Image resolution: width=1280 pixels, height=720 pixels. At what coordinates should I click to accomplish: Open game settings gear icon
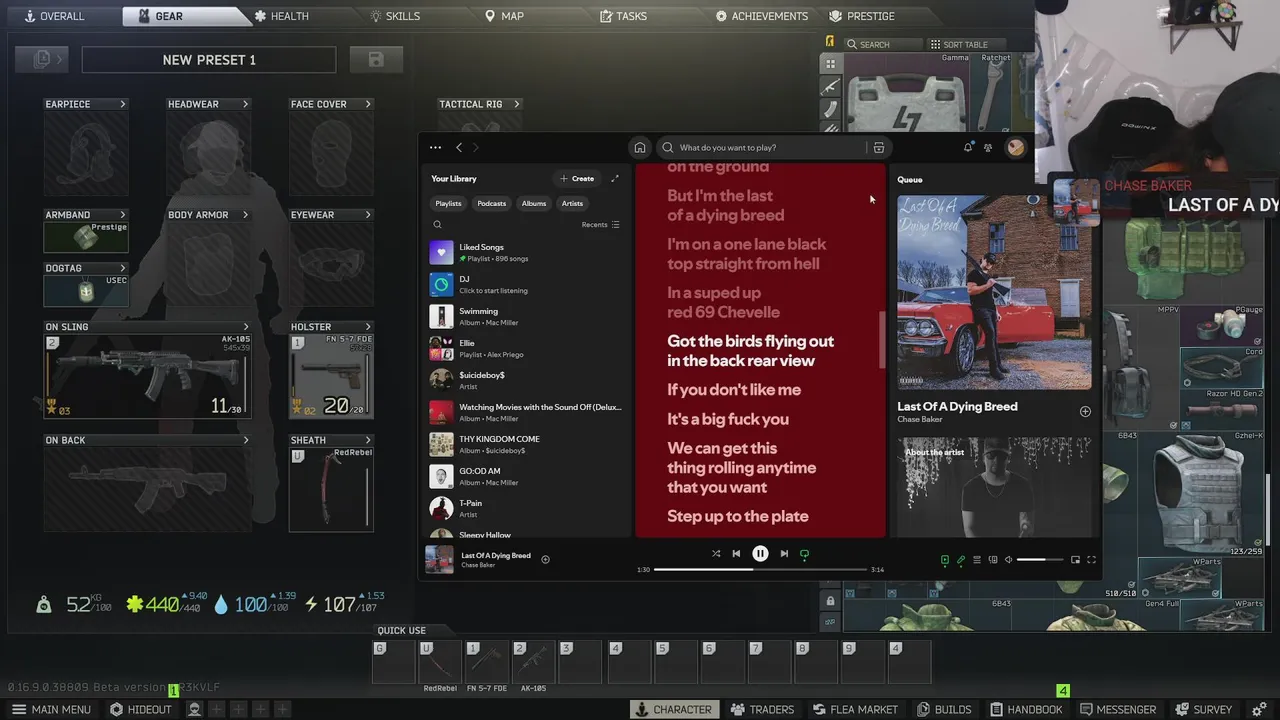point(1259,709)
